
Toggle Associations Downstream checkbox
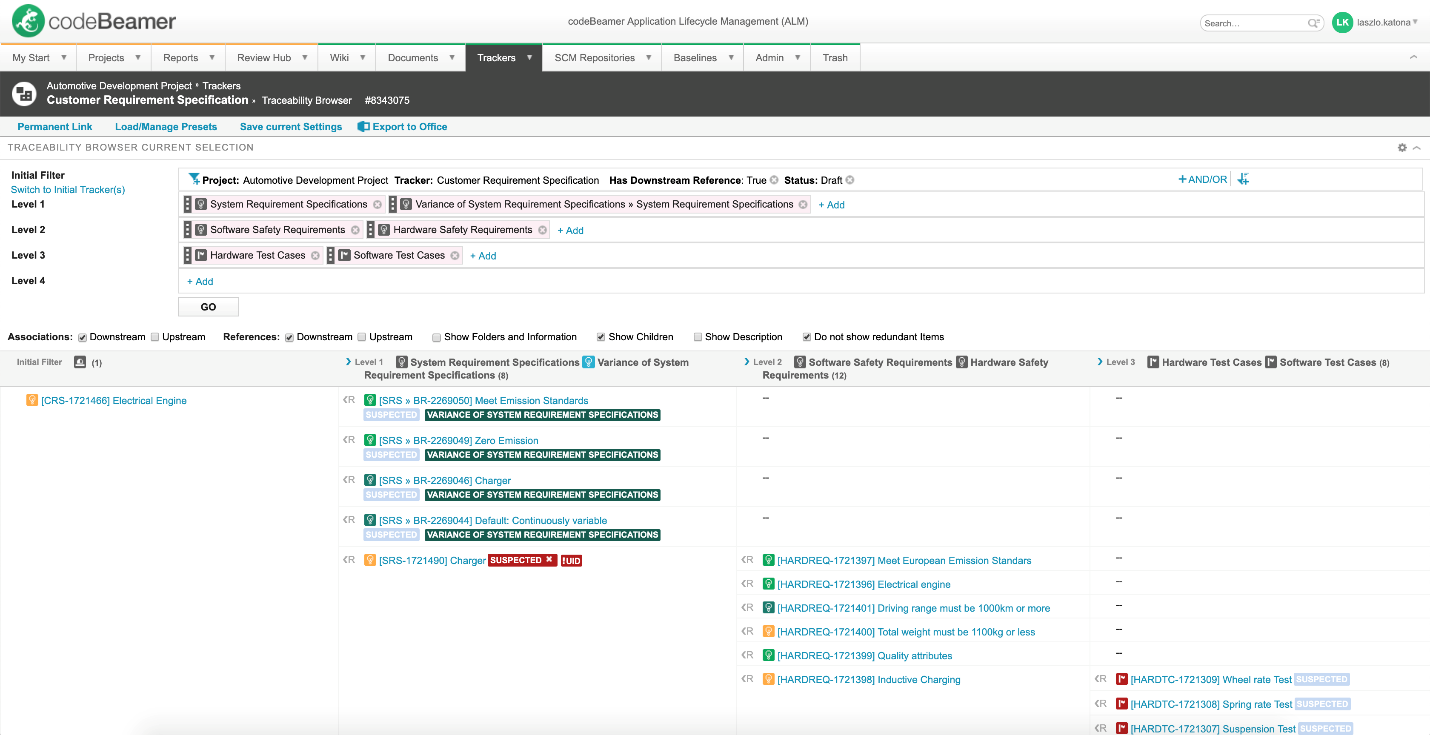tap(82, 337)
